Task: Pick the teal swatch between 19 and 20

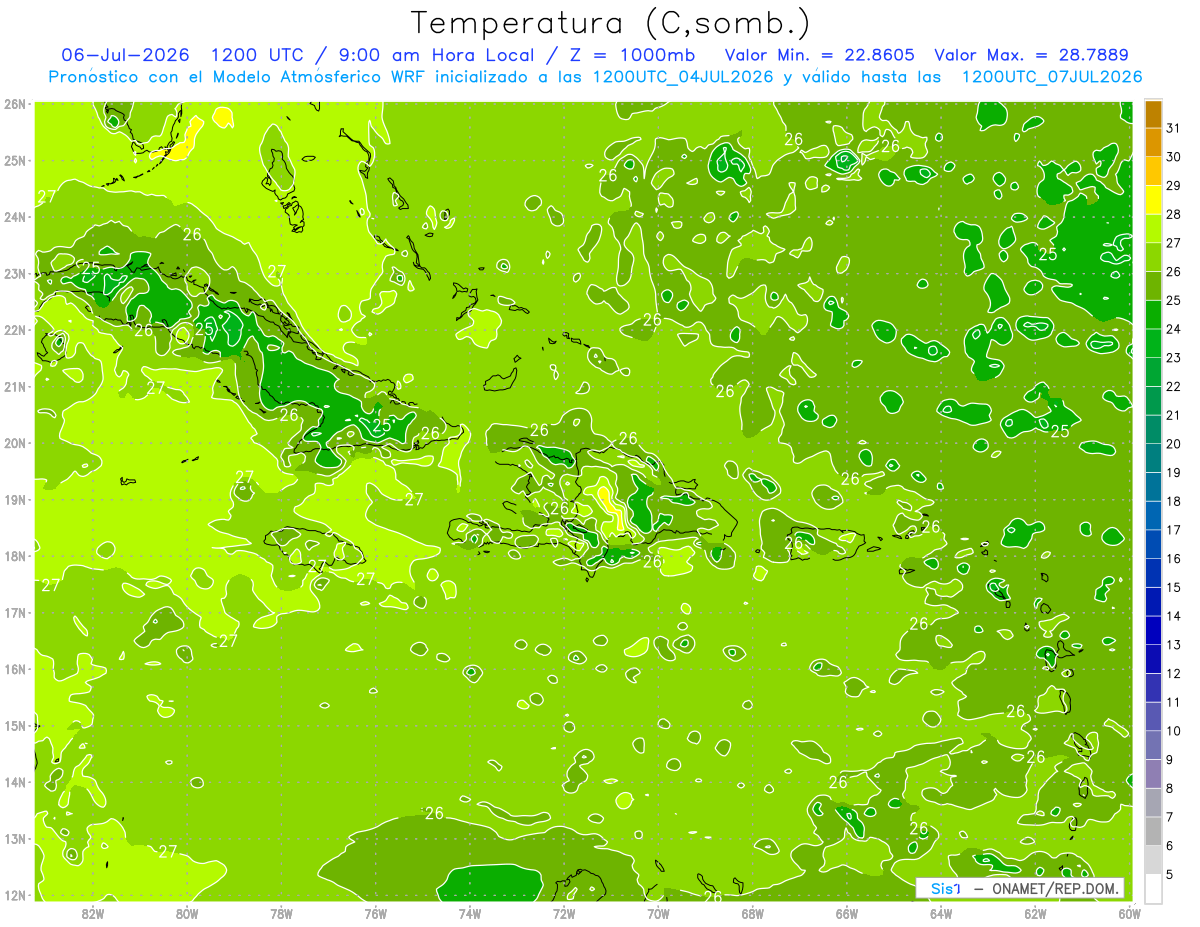Action: (1153, 458)
